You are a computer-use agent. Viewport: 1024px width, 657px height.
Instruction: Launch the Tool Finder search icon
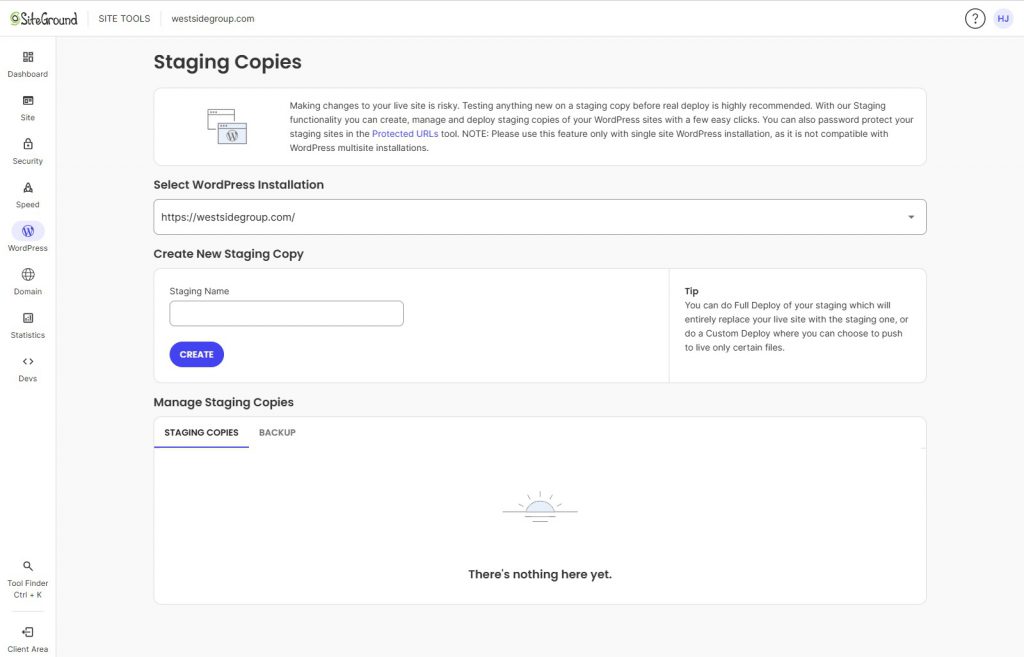click(x=28, y=566)
